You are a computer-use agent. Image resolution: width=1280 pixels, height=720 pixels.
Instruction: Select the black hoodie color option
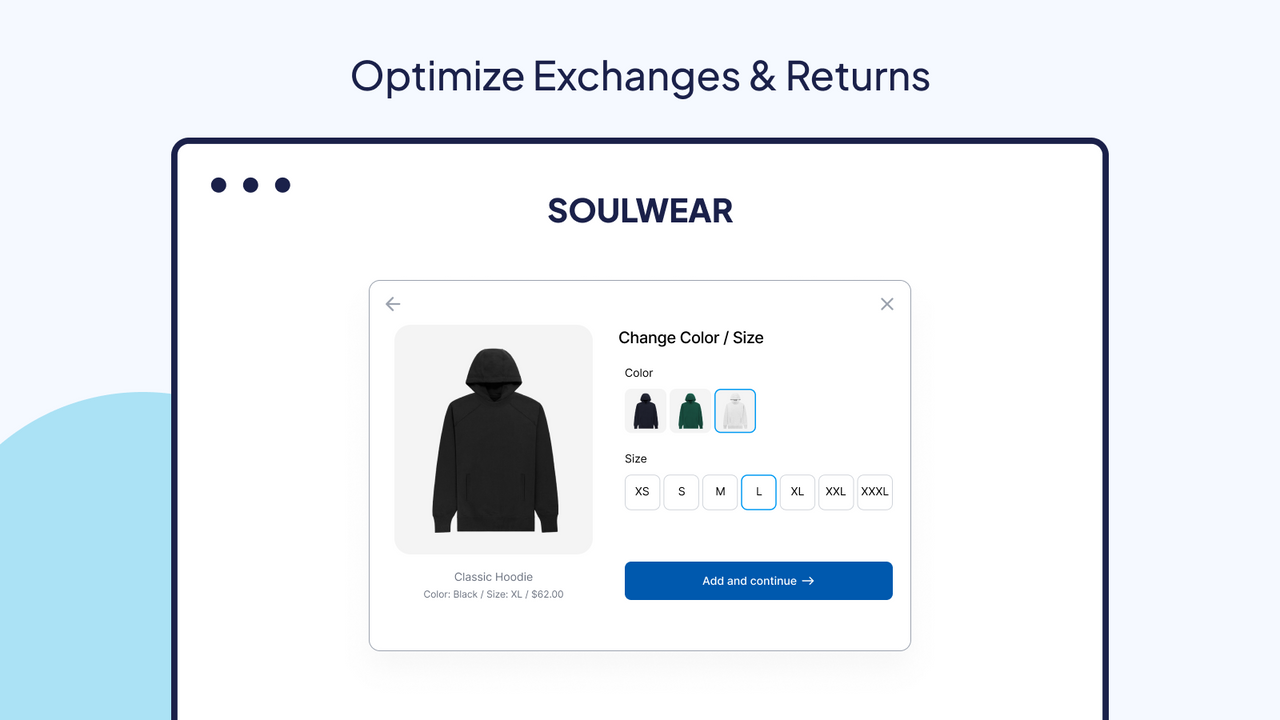pos(645,410)
